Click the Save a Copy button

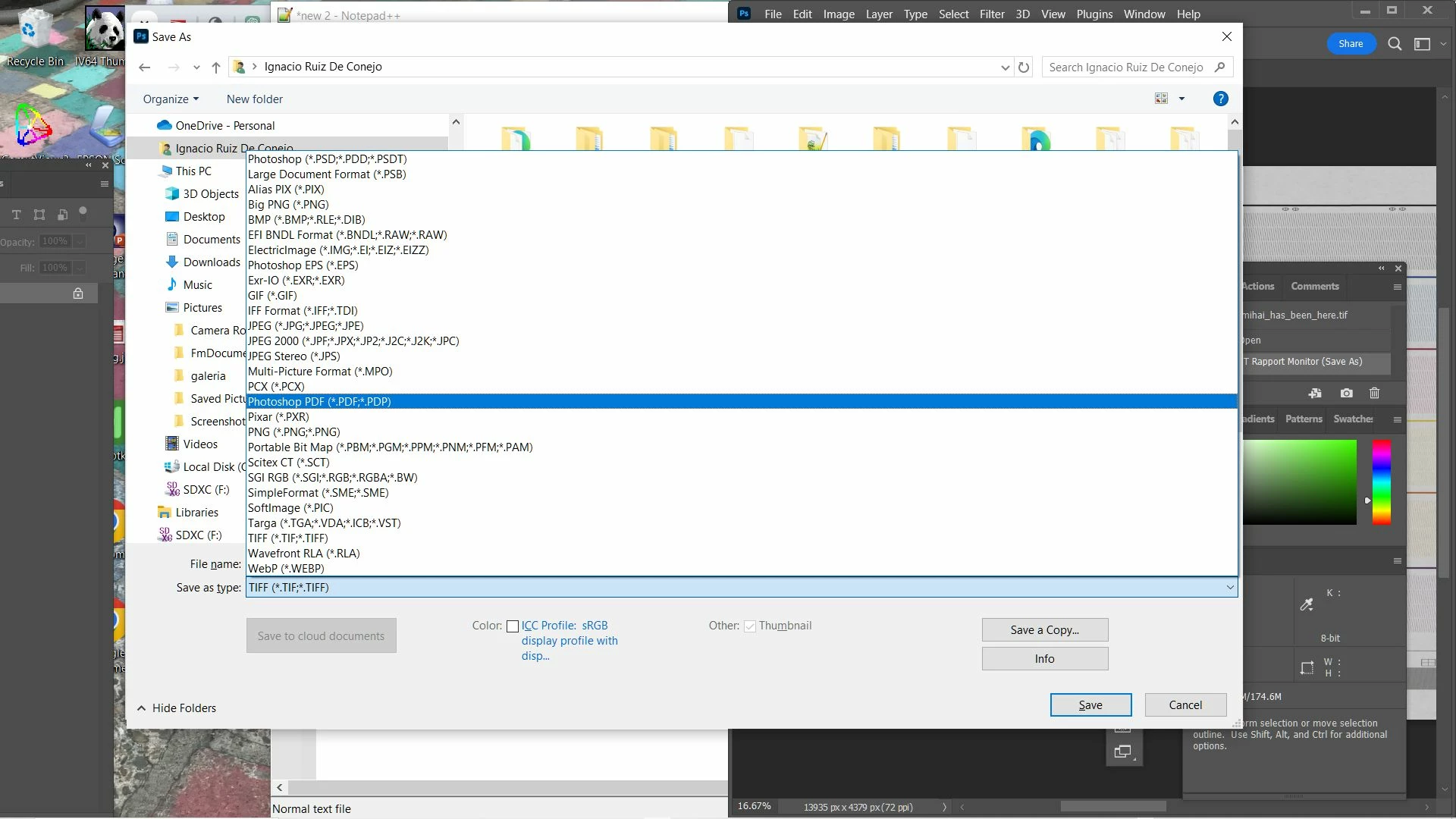point(1044,629)
